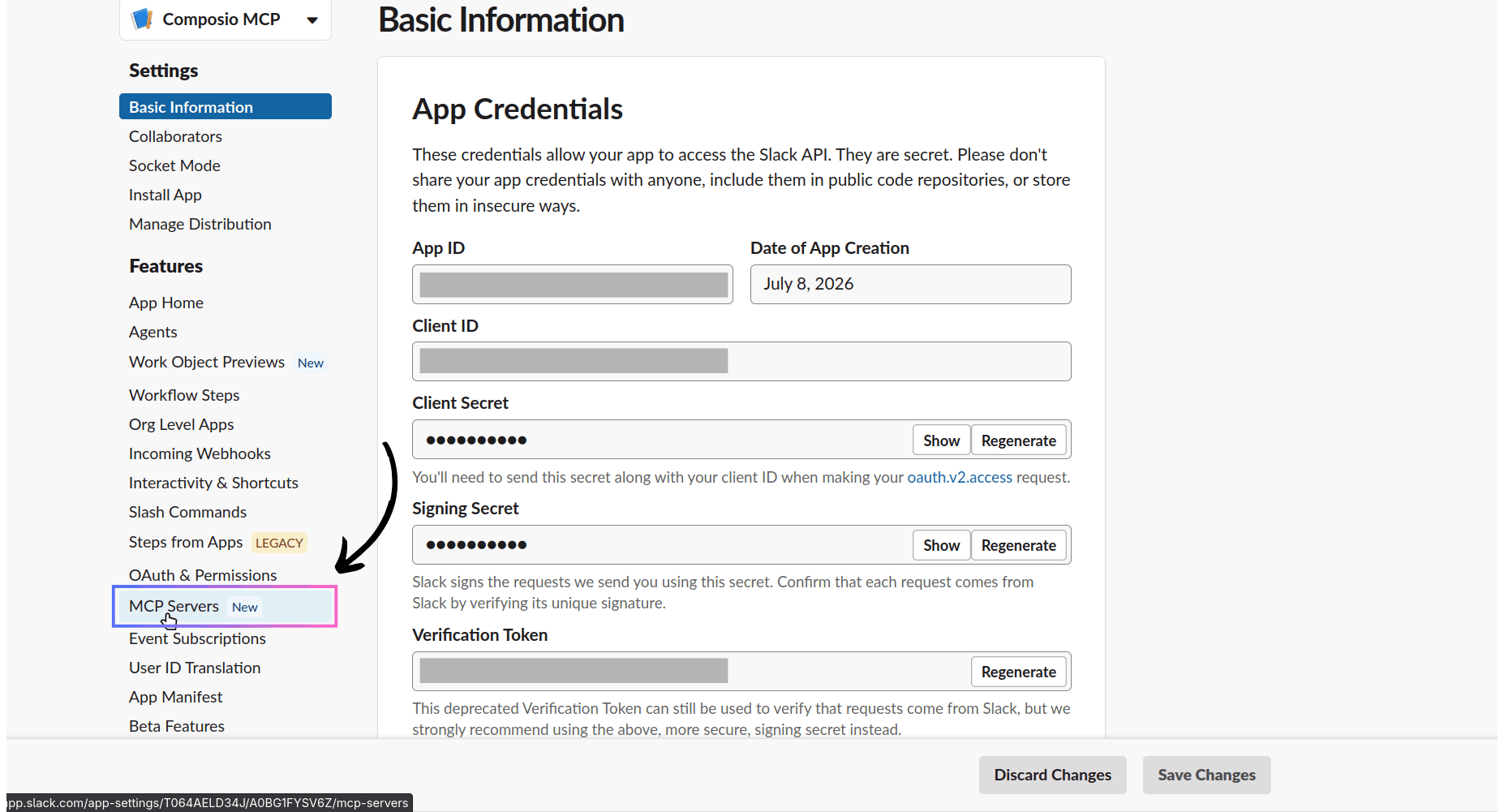Click the Date of App Creation field
This screenshot has height=812, width=1504.
[910, 285]
